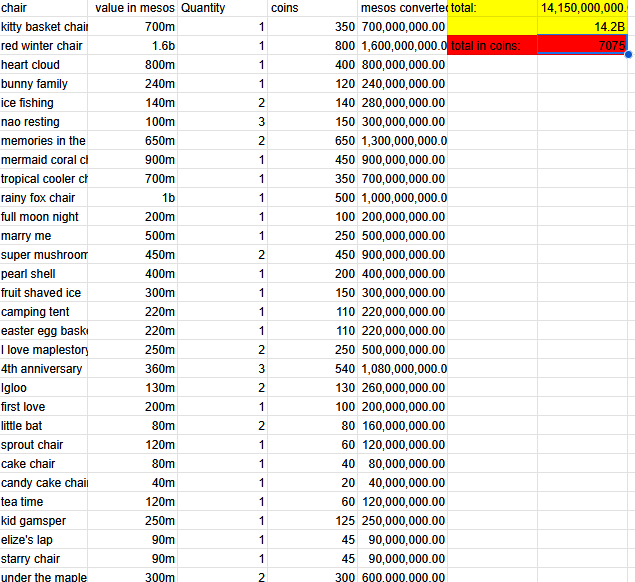Select the 'sprout chair' name cell

pos(44,445)
